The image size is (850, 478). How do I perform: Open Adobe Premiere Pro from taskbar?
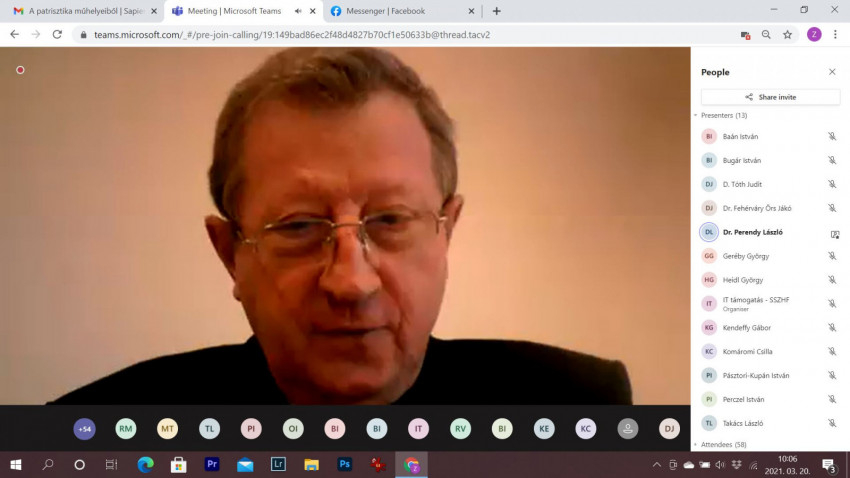coord(212,465)
